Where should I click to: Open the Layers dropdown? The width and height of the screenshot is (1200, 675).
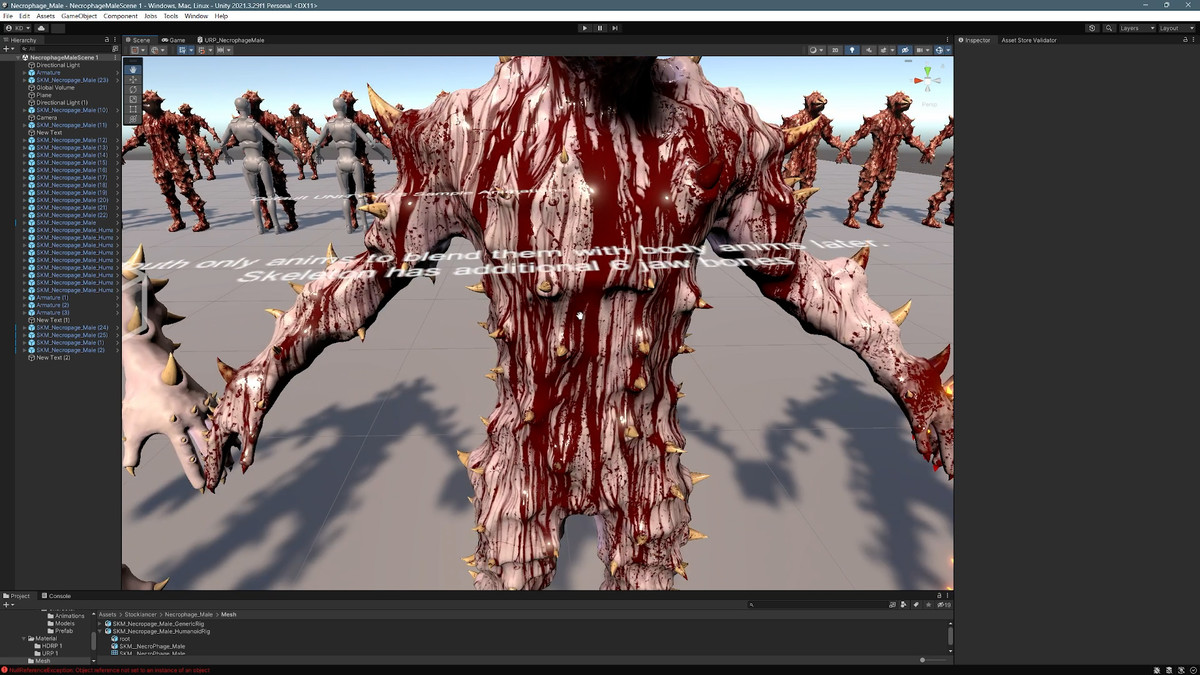click(x=1136, y=28)
